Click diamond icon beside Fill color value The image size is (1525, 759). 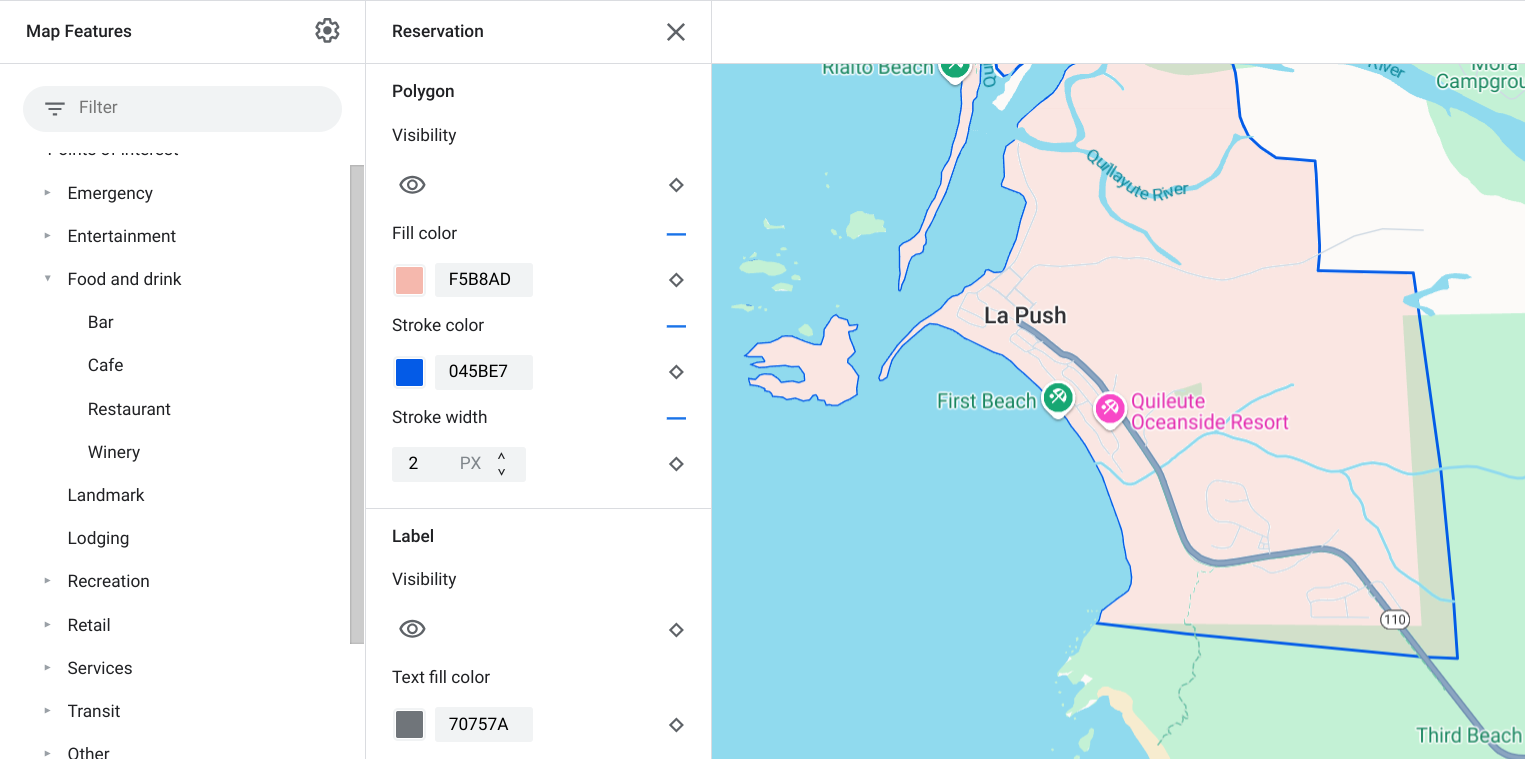(x=676, y=280)
